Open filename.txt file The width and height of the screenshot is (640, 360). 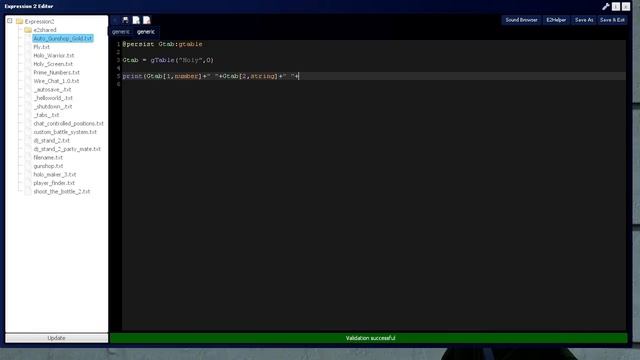click(x=48, y=158)
